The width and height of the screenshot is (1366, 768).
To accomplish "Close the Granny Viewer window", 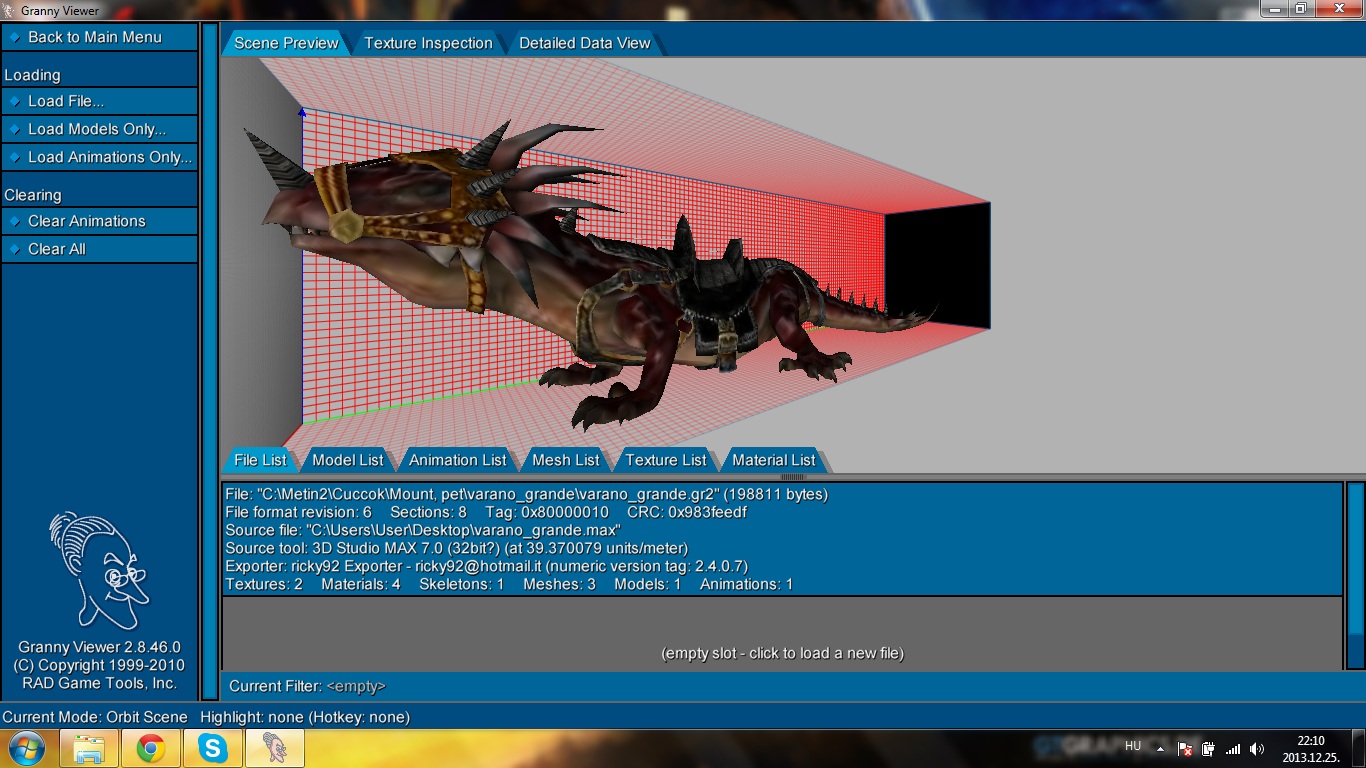I will pos(1337,8).
